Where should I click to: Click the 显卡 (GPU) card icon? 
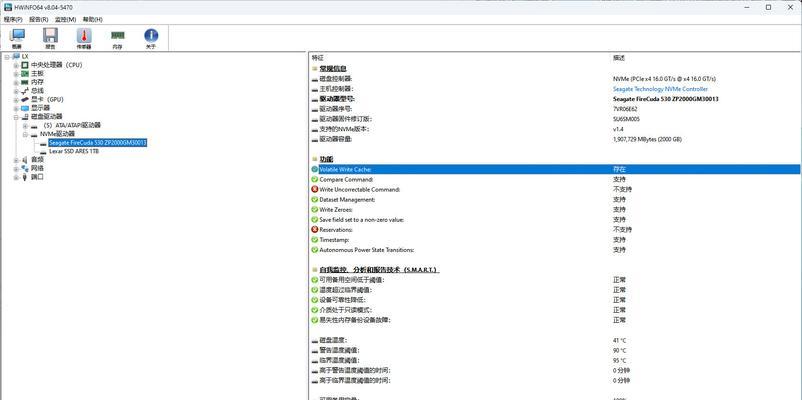(25, 99)
